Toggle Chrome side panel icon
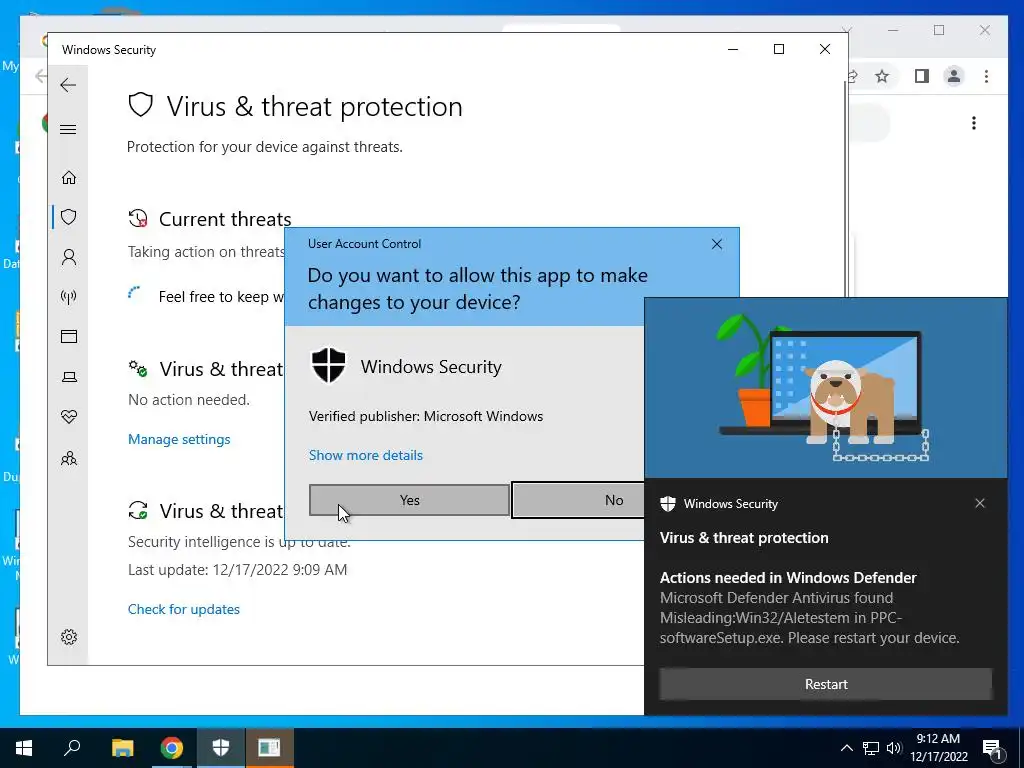Image resolution: width=1024 pixels, height=768 pixels. [x=921, y=76]
